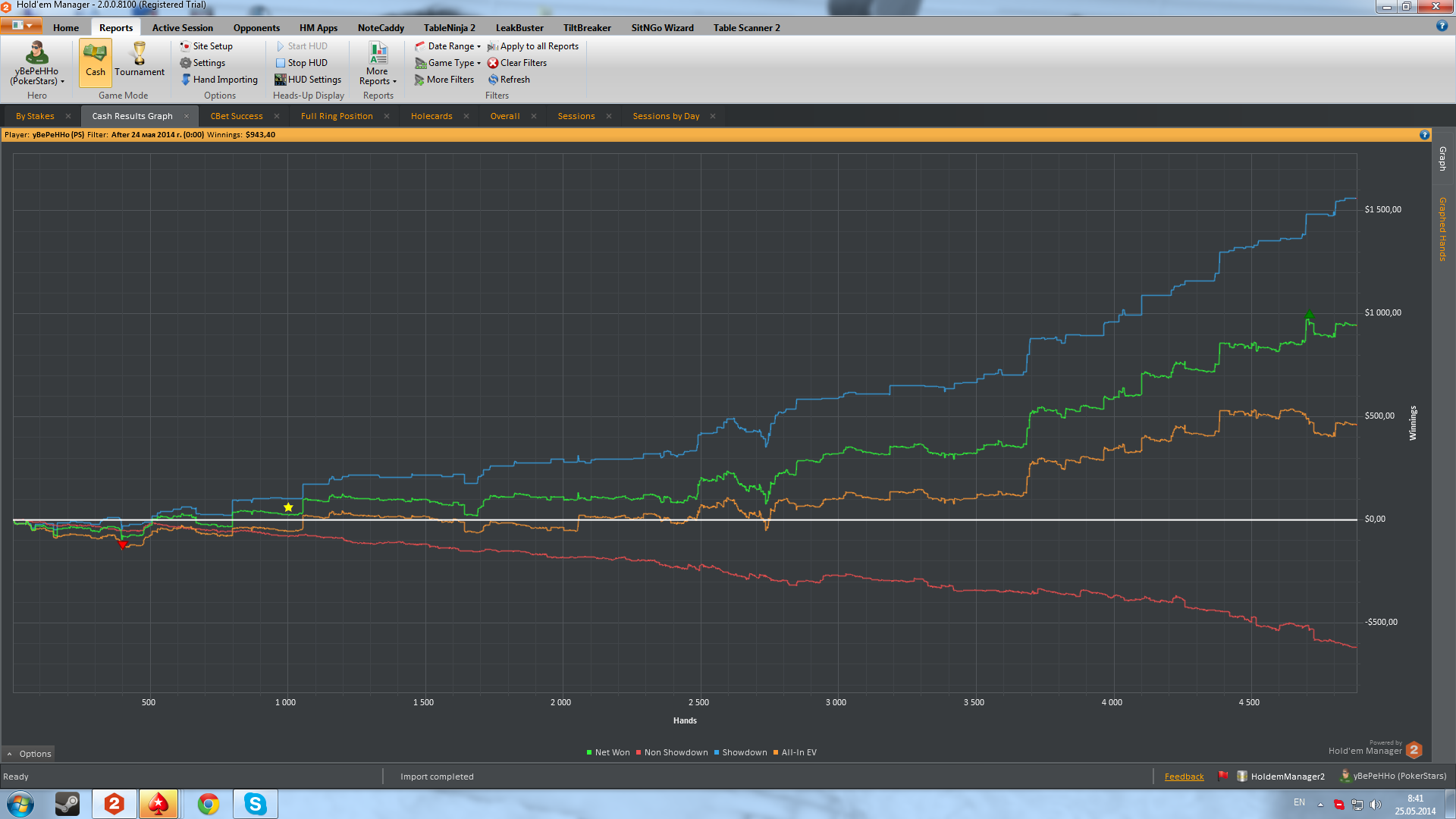
Task: Open the TableNinja 2 tab
Action: pyautogui.click(x=450, y=28)
